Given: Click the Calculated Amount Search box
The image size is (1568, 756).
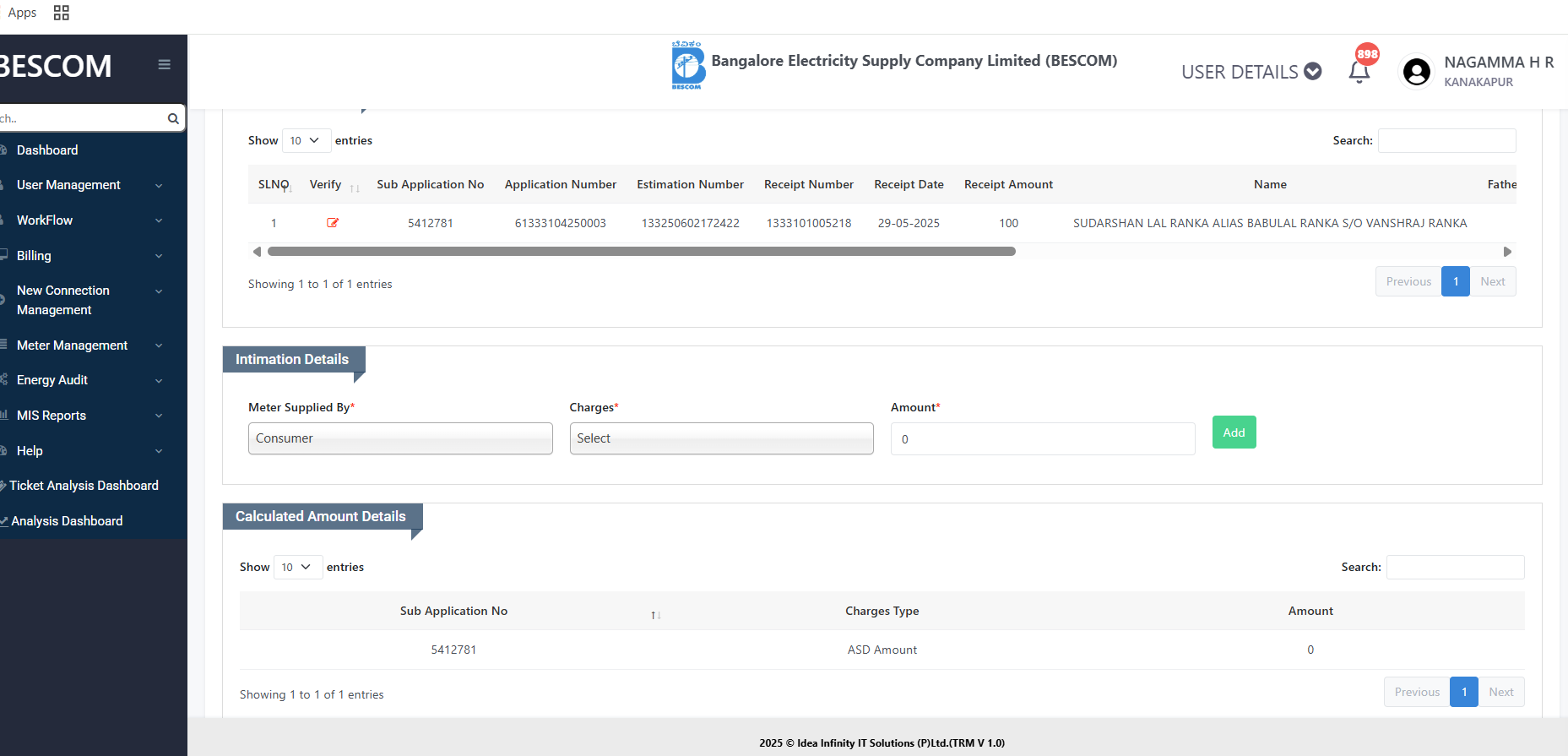Looking at the screenshot, I should point(1455,567).
